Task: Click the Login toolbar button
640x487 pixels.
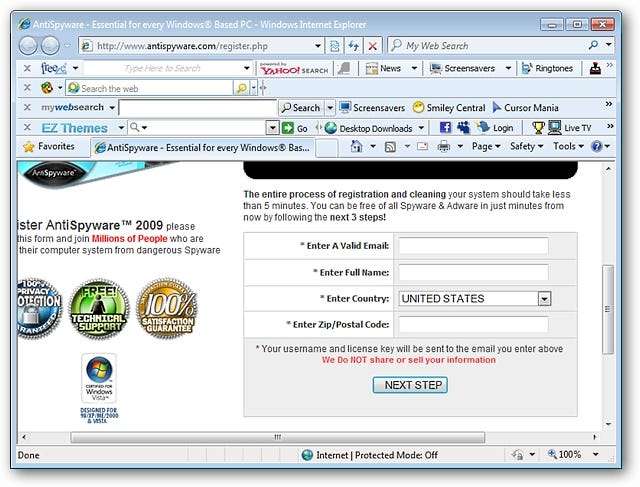Action: pos(496,128)
